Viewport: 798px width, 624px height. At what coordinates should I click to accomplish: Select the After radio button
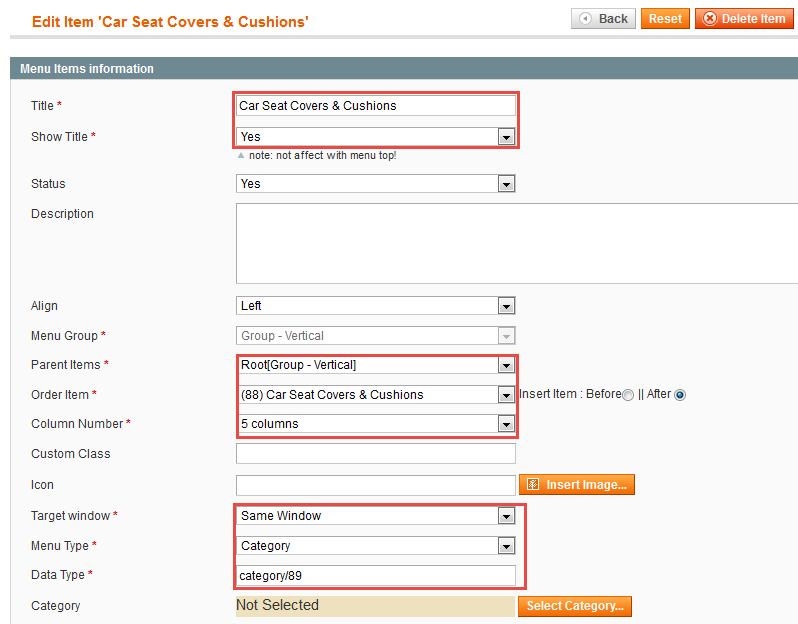(x=680, y=395)
